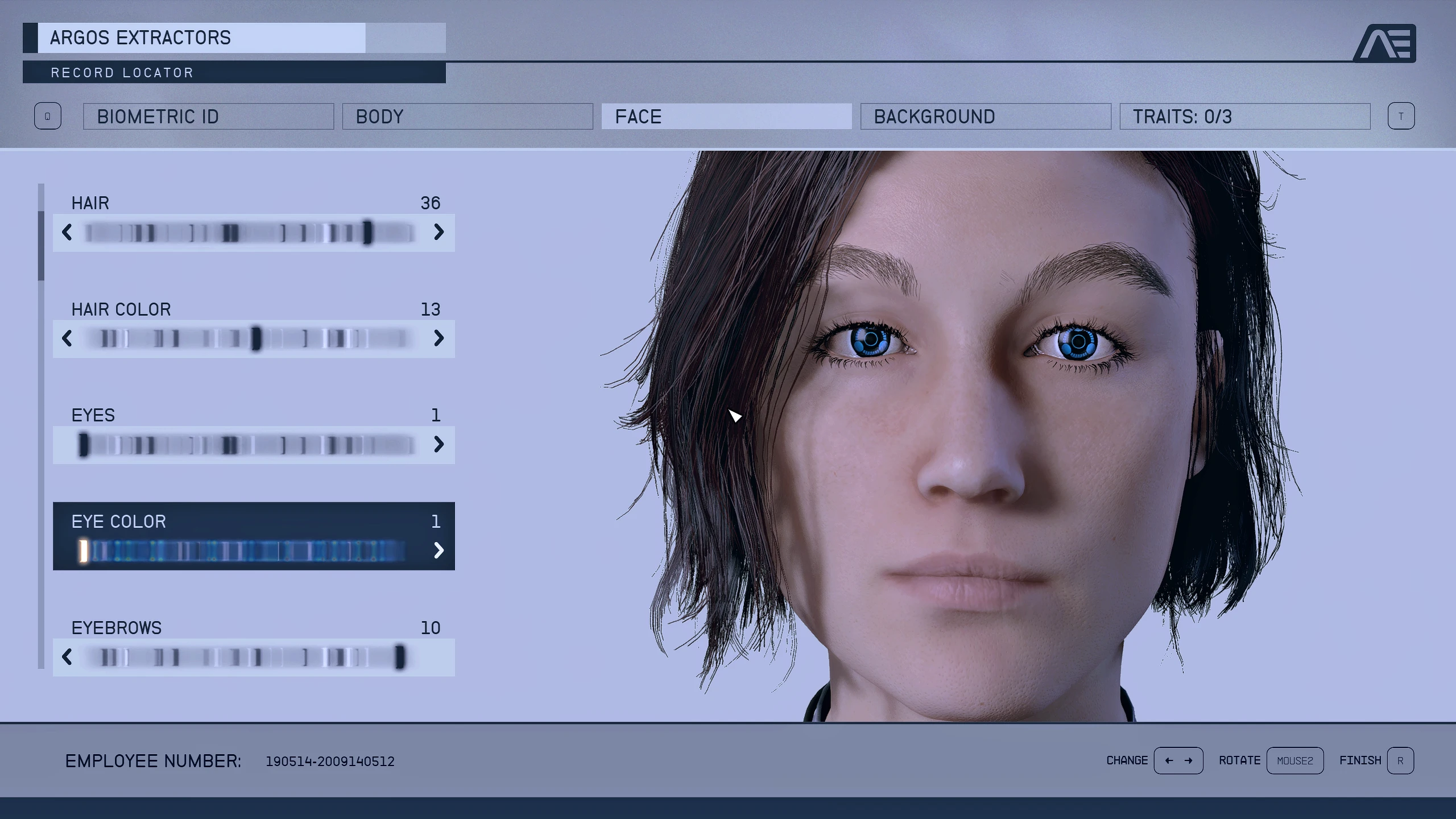This screenshot has height=819, width=1456.
Task: Advance EYE COLOR with the right chevron
Action: coord(438,551)
